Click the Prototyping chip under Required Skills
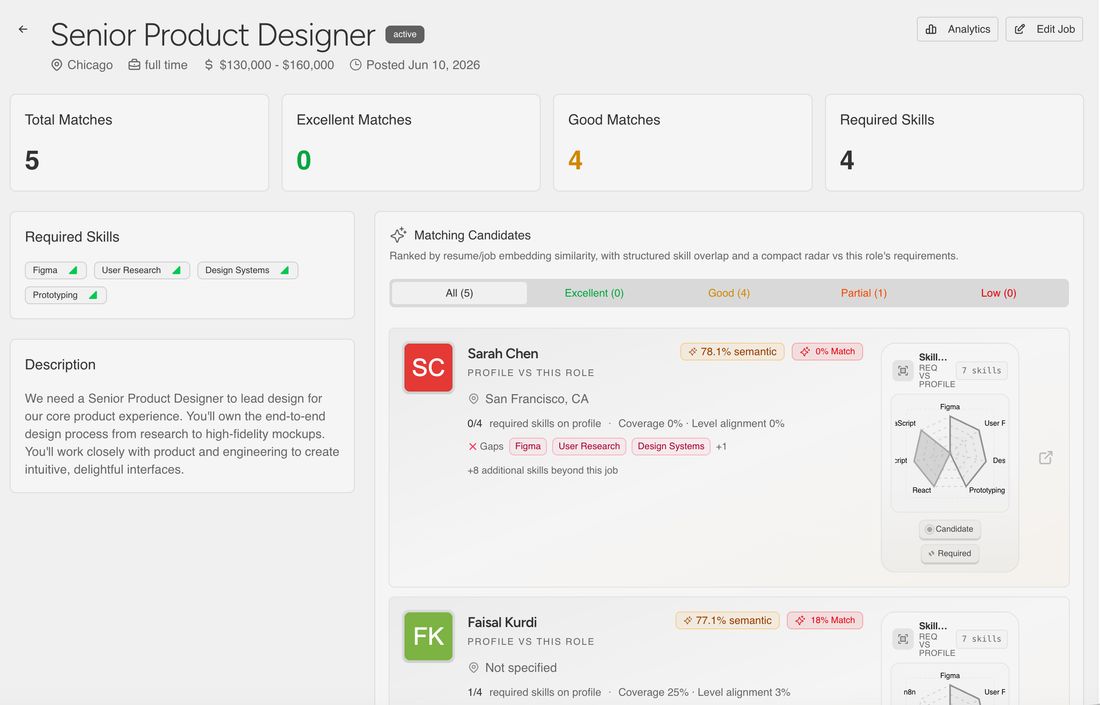Viewport: 1100px width, 705px height. (65, 295)
